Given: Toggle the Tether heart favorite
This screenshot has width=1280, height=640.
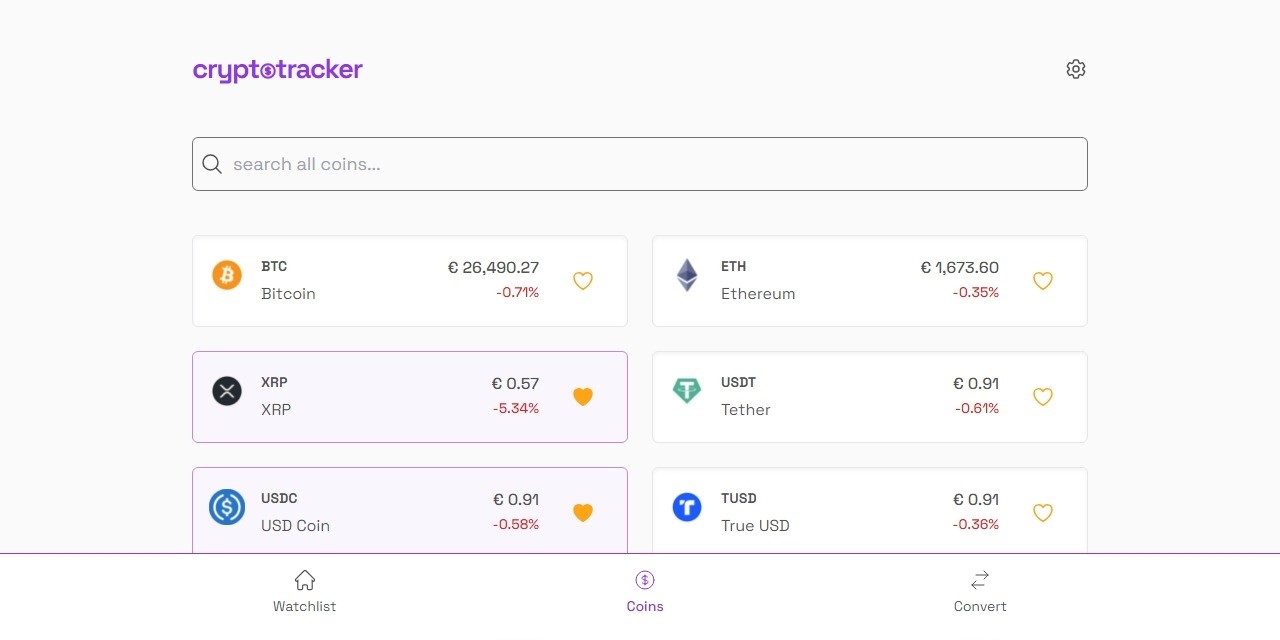Looking at the screenshot, I should [1043, 397].
